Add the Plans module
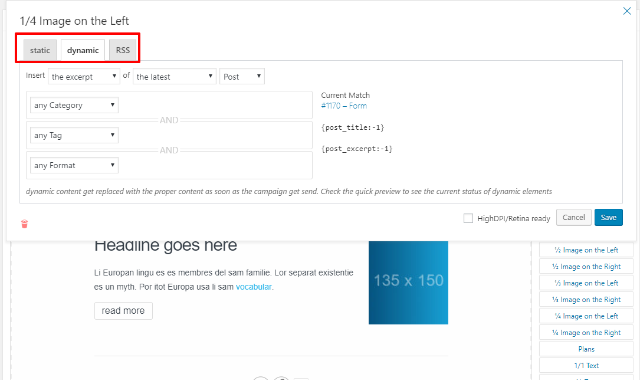 pyautogui.click(x=586, y=349)
